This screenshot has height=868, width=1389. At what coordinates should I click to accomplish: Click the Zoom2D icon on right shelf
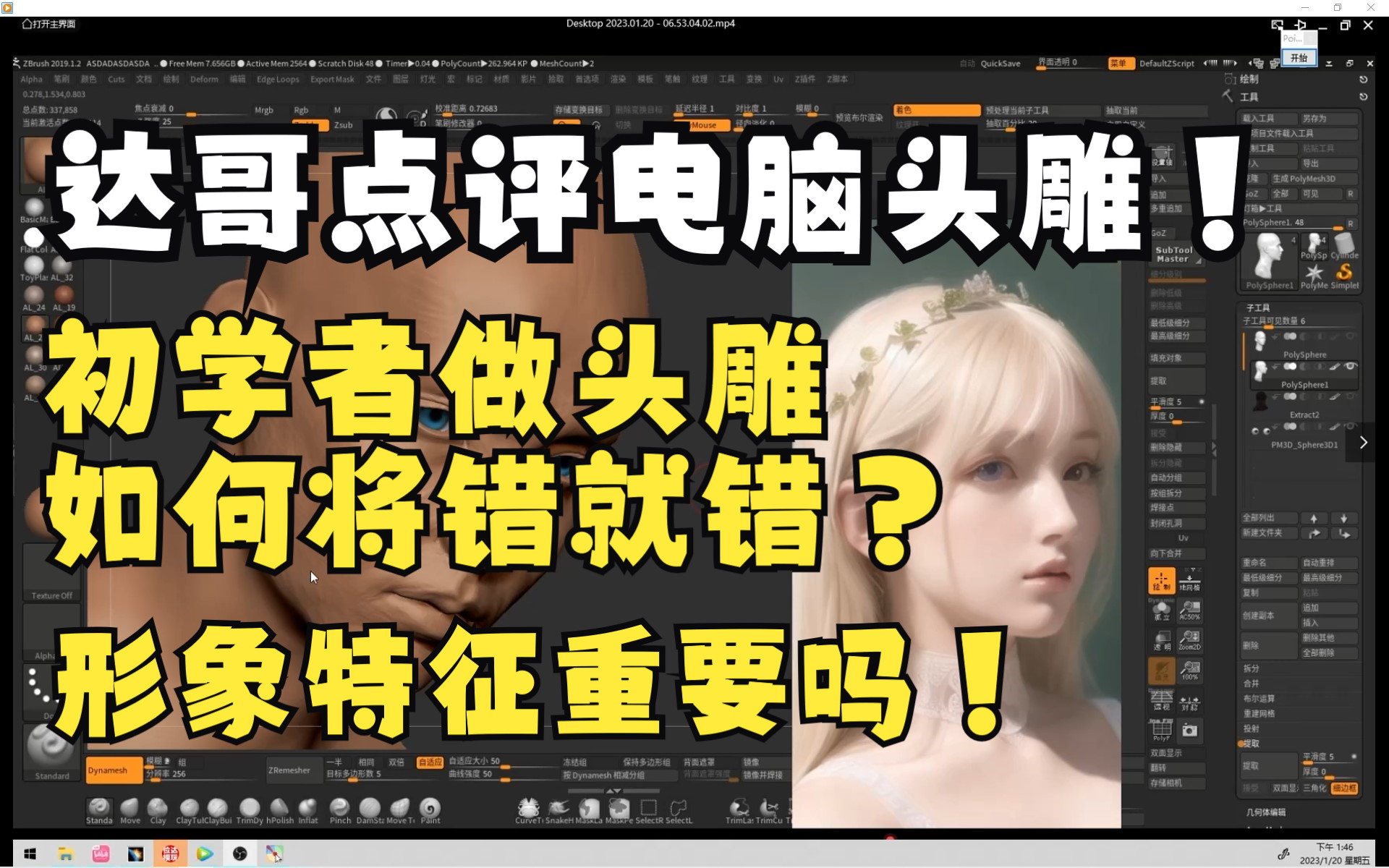coord(1190,639)
